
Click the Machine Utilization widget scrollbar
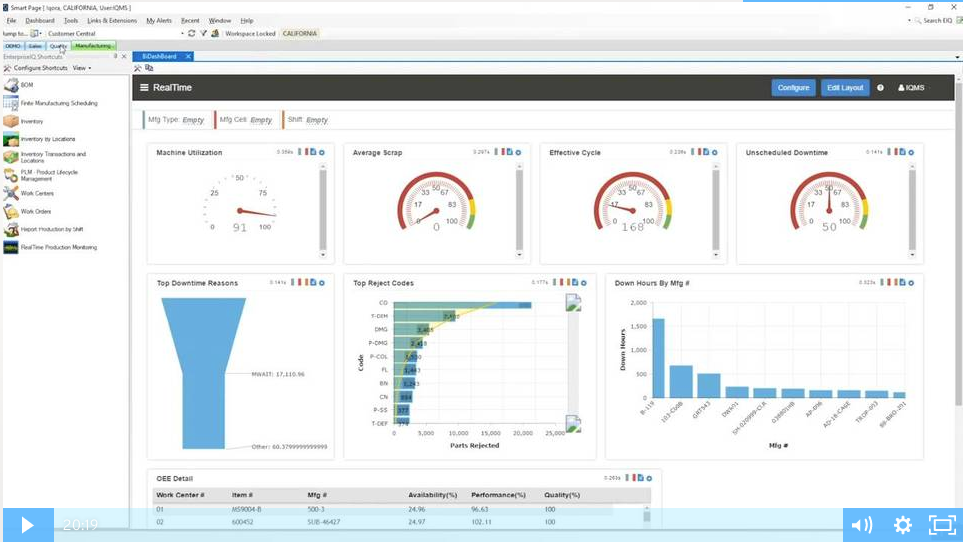pyautogui.click(x=323, y=210)
